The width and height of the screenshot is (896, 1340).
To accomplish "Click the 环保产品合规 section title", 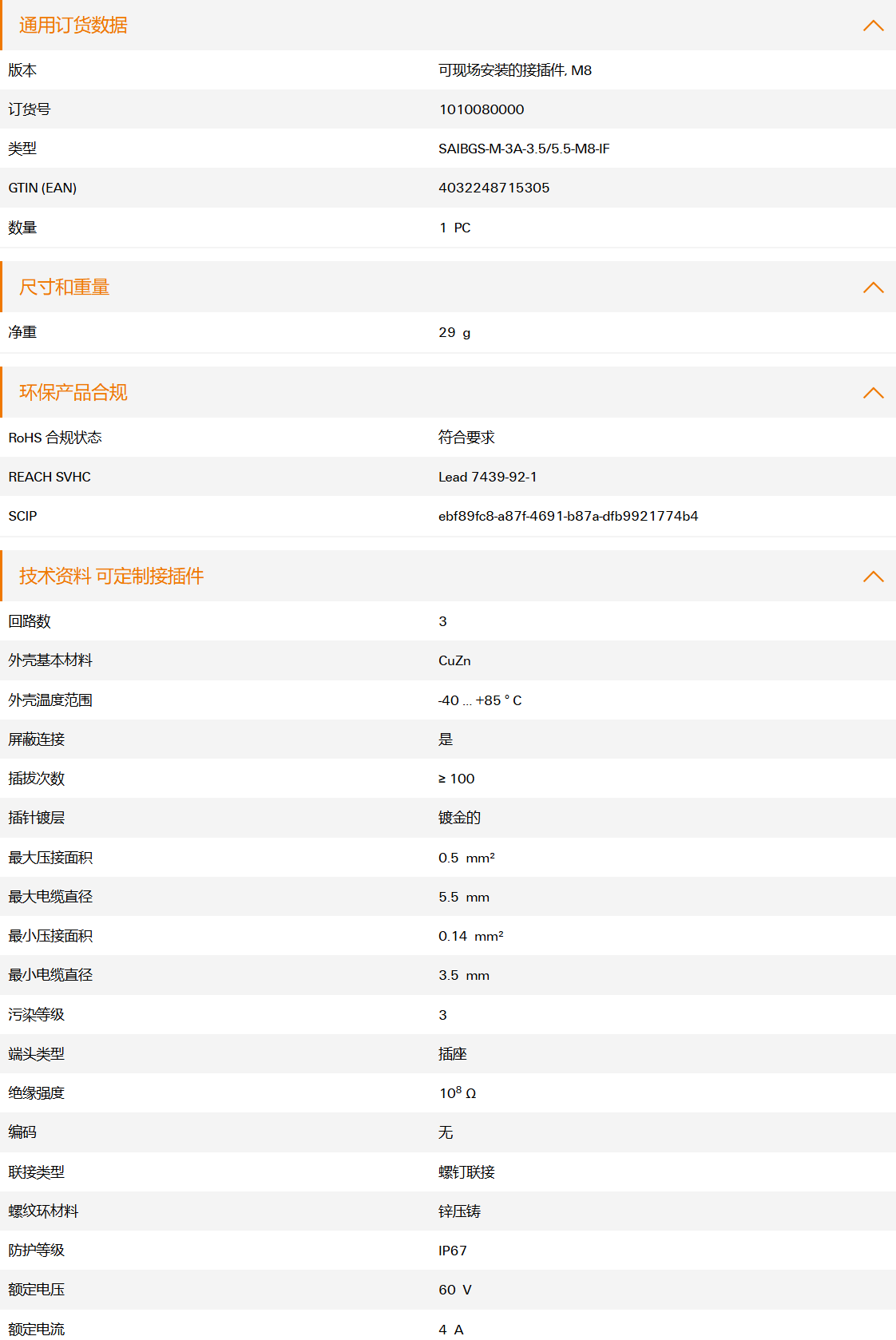I will coord(73,393).
